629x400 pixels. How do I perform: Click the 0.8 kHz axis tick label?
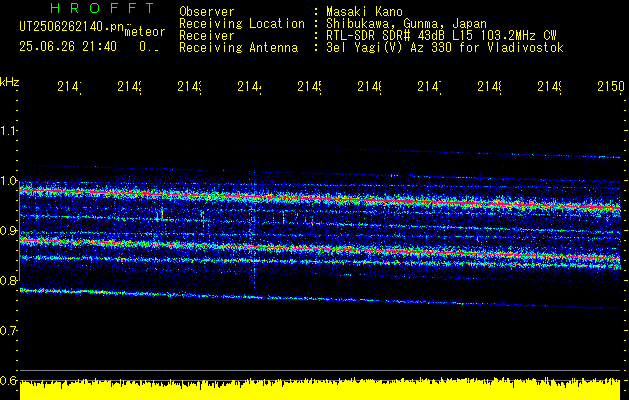pos(8,280)
